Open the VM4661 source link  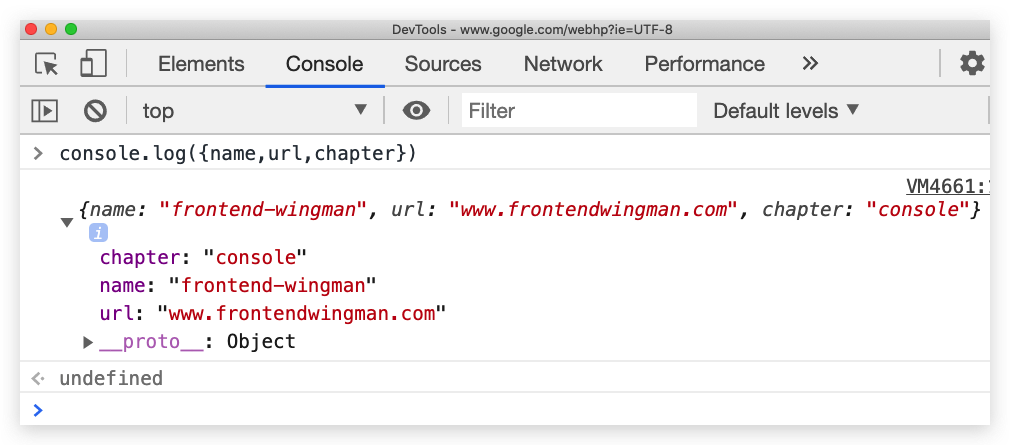click(947, 186)
